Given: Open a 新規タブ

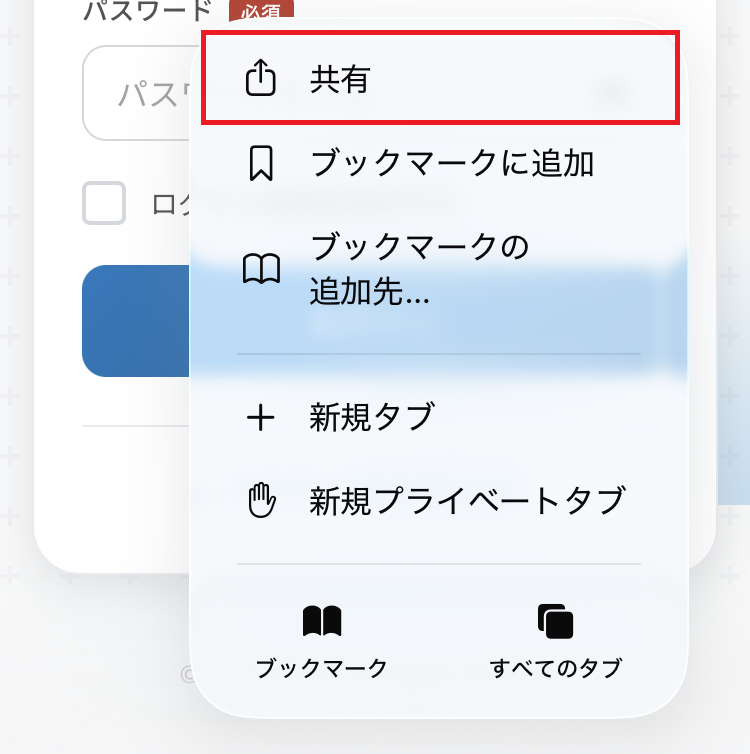Looking at the screenshot, I should click(440, 417).
